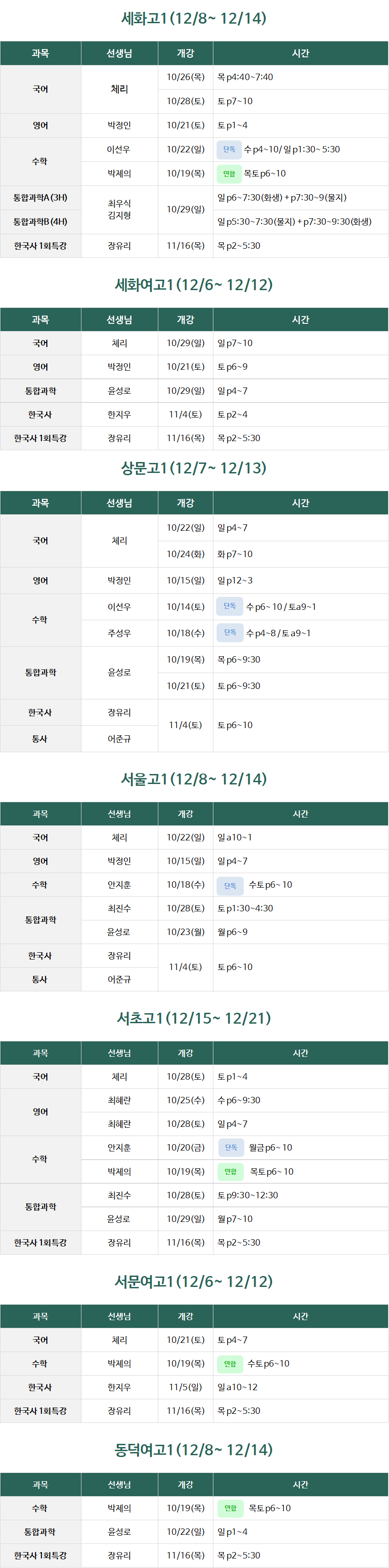The height and width of the screenshot is (1568, 389).
Task: Select the 세화고1 (12/8~12/14) heading
Action: point(194,18)
